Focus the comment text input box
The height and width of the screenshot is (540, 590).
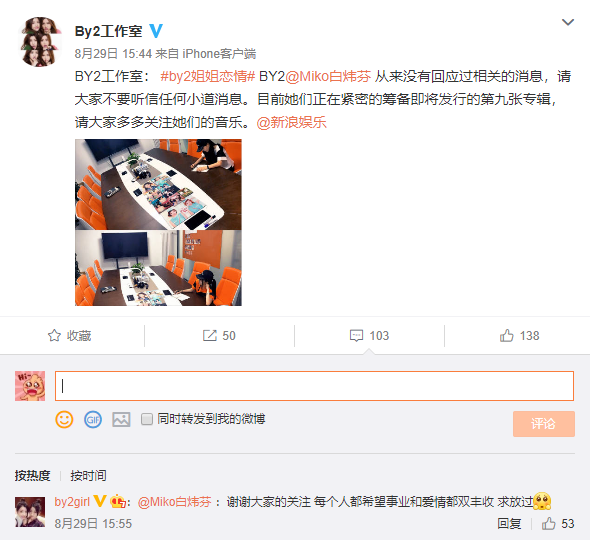[314, 386]
